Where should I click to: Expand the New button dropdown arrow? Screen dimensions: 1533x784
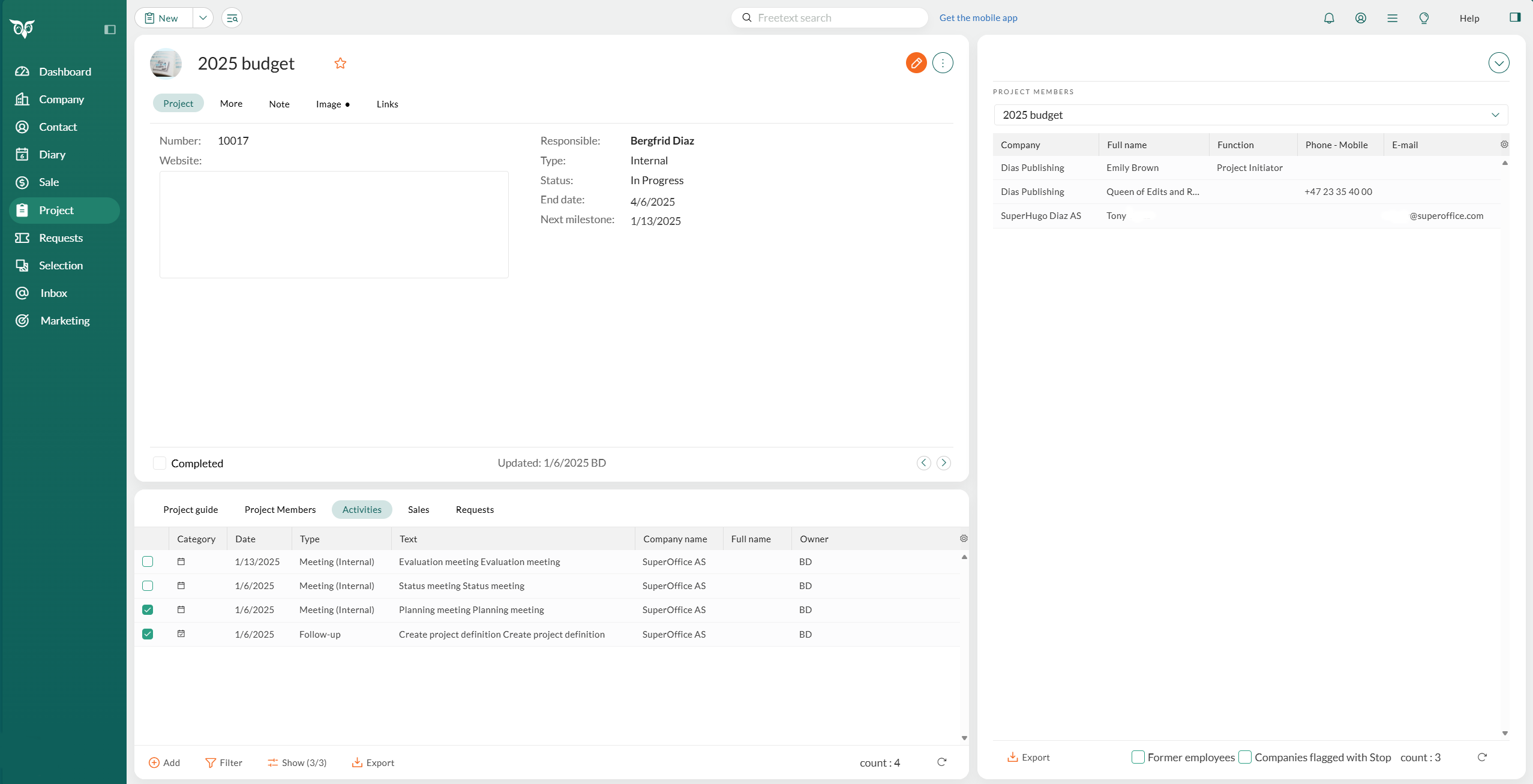[x=203, y=18]
